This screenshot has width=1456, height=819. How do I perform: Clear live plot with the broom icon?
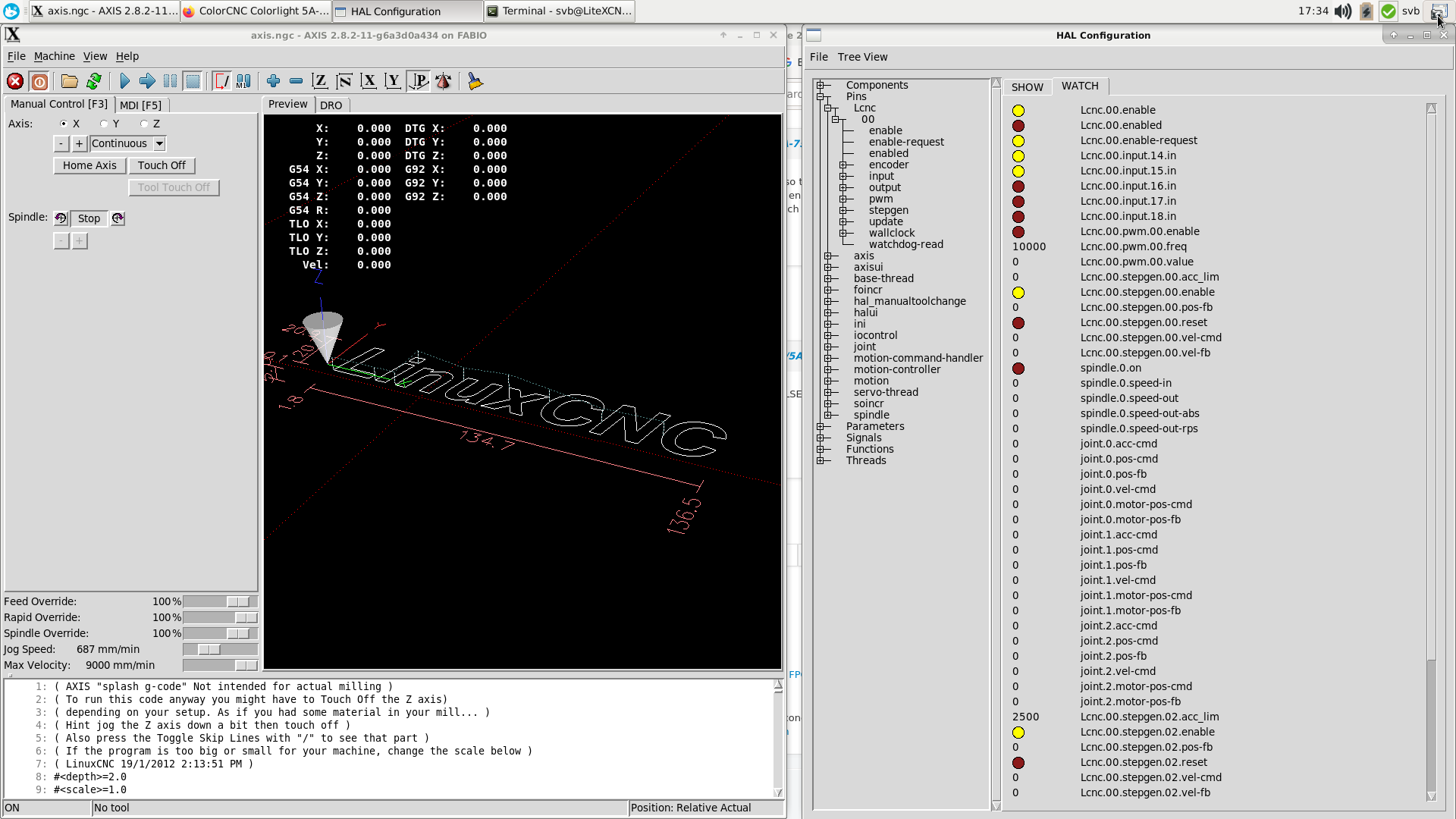[475, 81]
